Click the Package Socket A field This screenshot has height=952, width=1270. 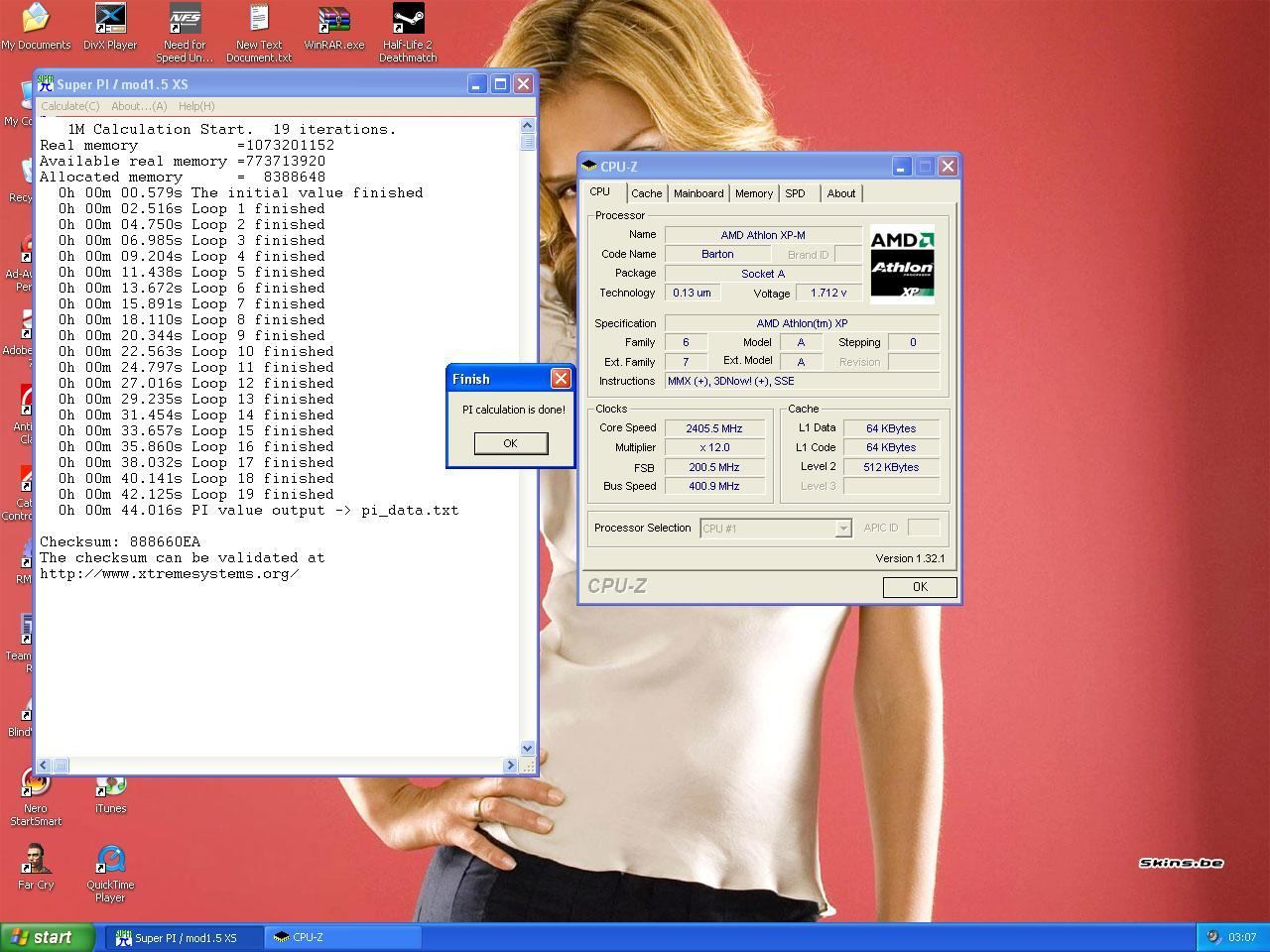click(x=763, y=274)
